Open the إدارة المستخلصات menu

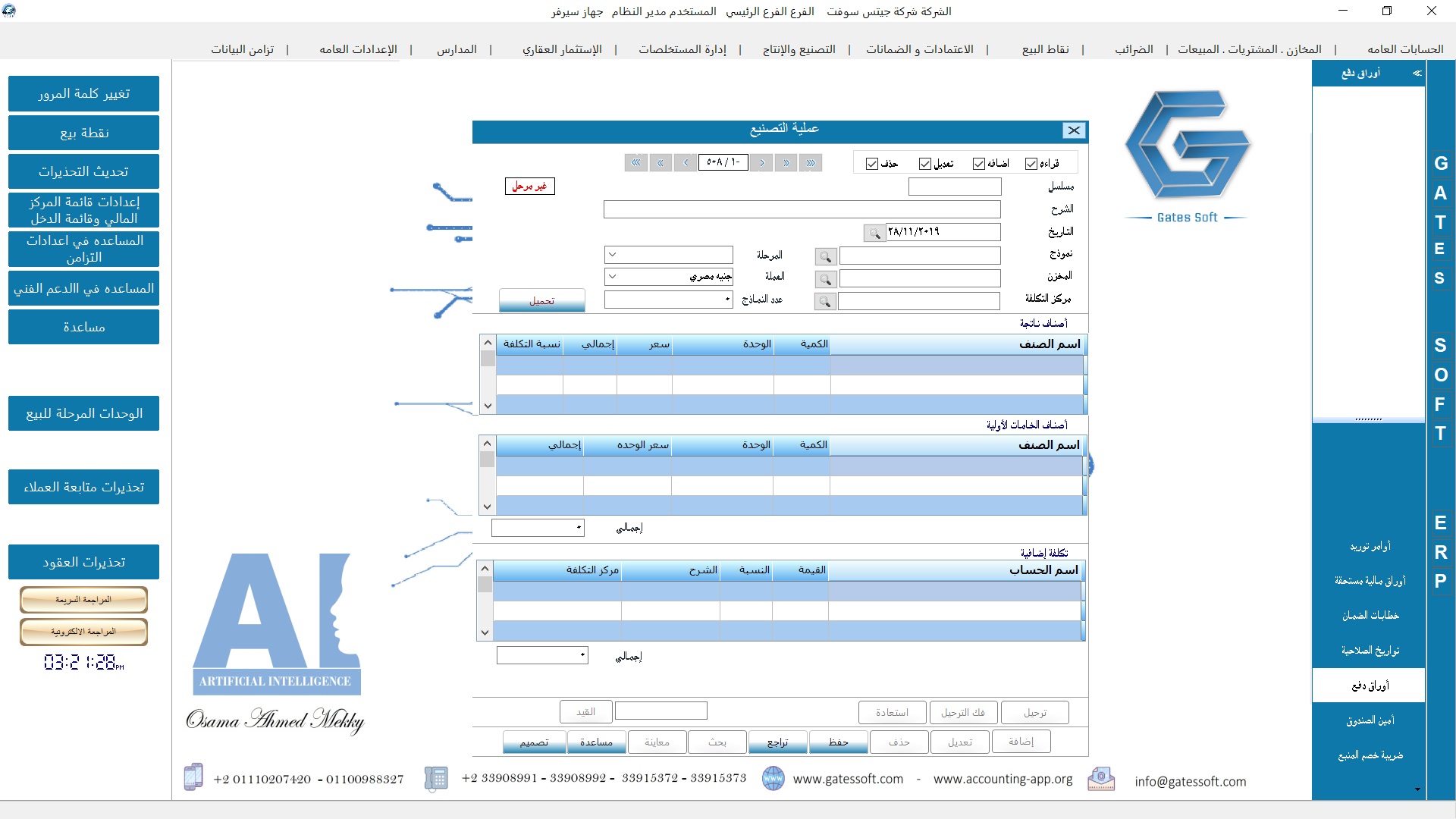682,49
